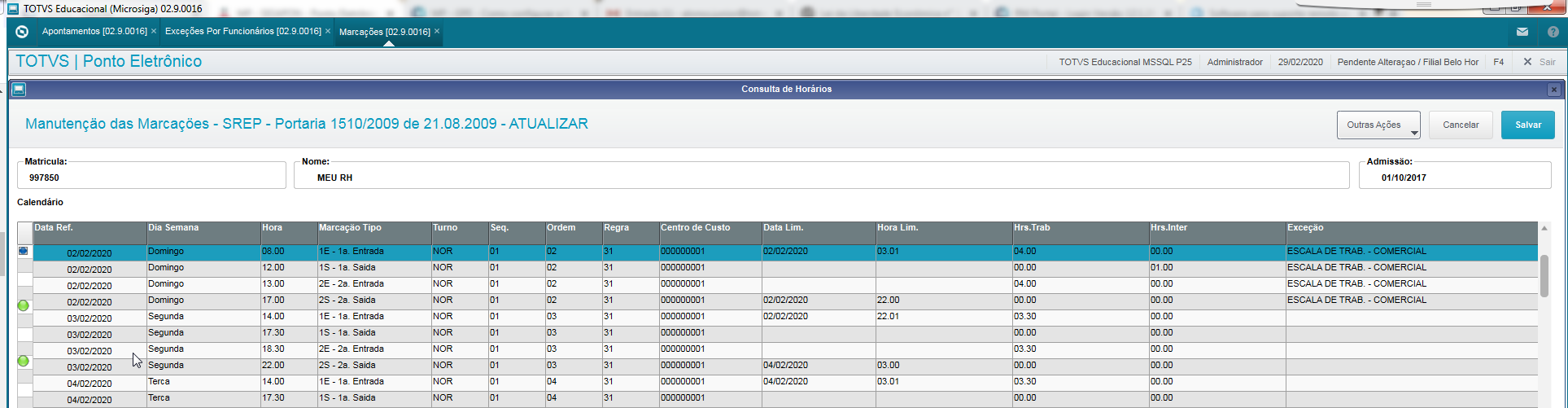The image size is (1568, 408).
Task: Focus the Admissão field
Action: pyautogui.click(x=1455, y=175)
